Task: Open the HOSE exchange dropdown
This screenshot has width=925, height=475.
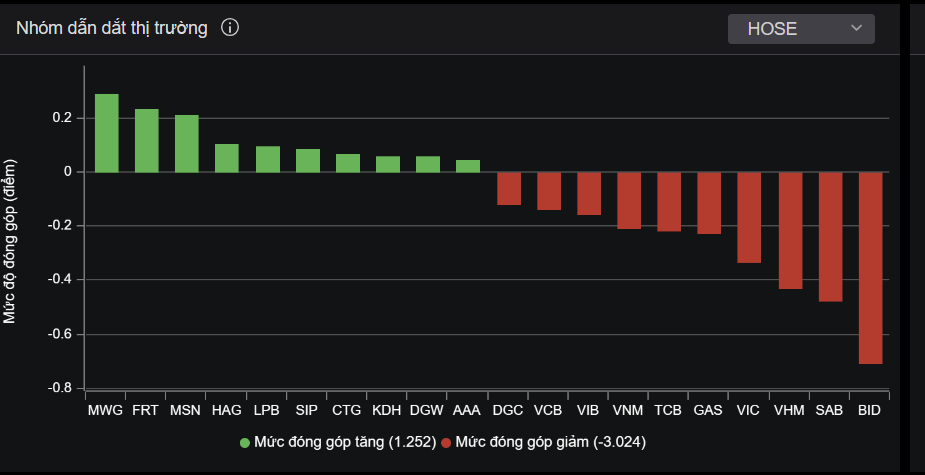Action: [800, 29]
